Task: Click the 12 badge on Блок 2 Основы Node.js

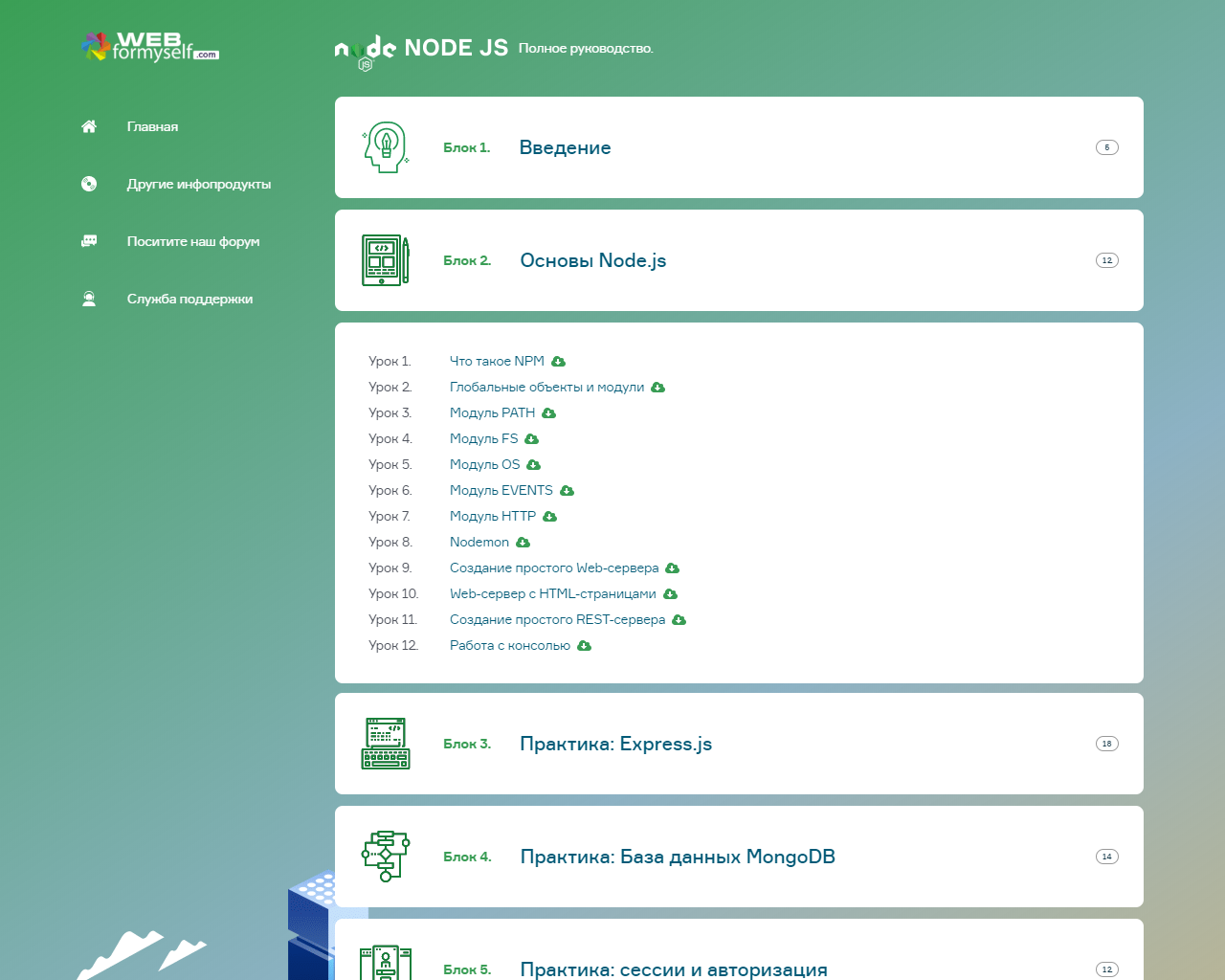Action: point(1107,260)
